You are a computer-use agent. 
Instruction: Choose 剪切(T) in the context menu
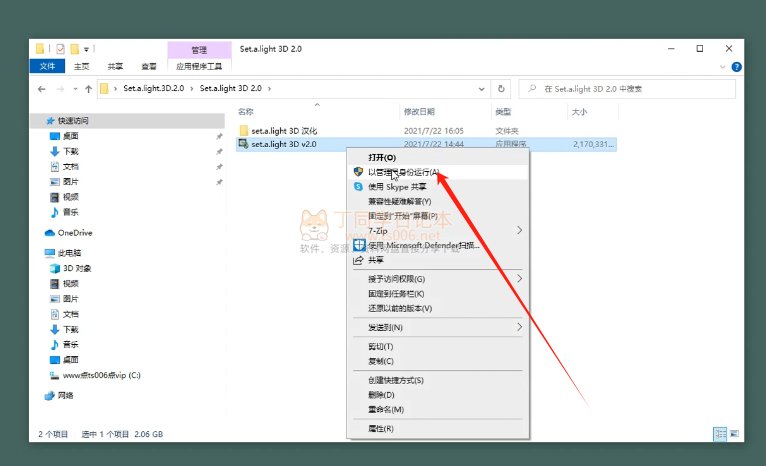[x=438, y=346]
